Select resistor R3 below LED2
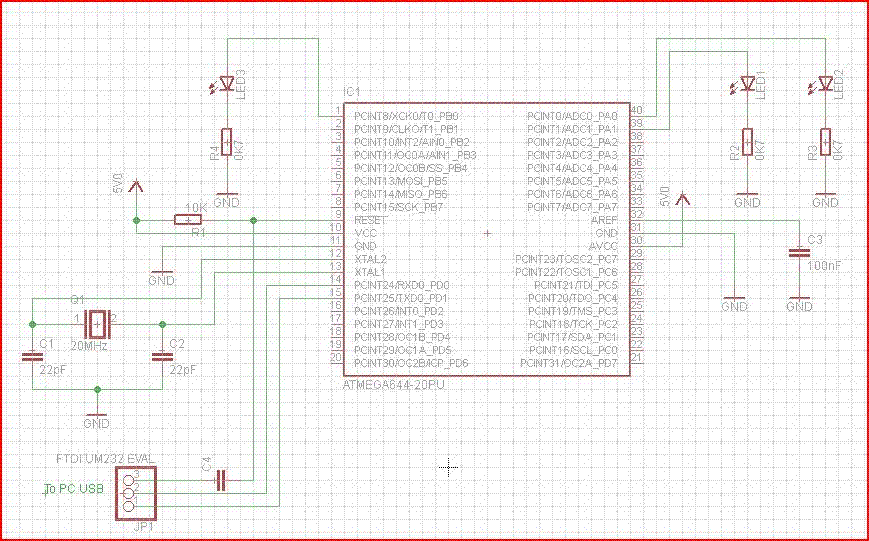The image size is (869, 541). click(826, 142)
